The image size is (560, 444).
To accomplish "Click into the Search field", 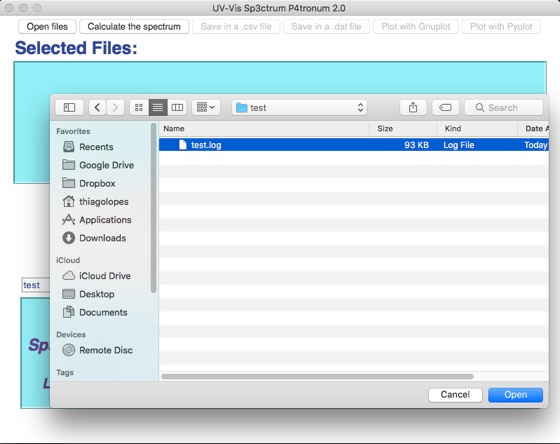I will point(504,108).
